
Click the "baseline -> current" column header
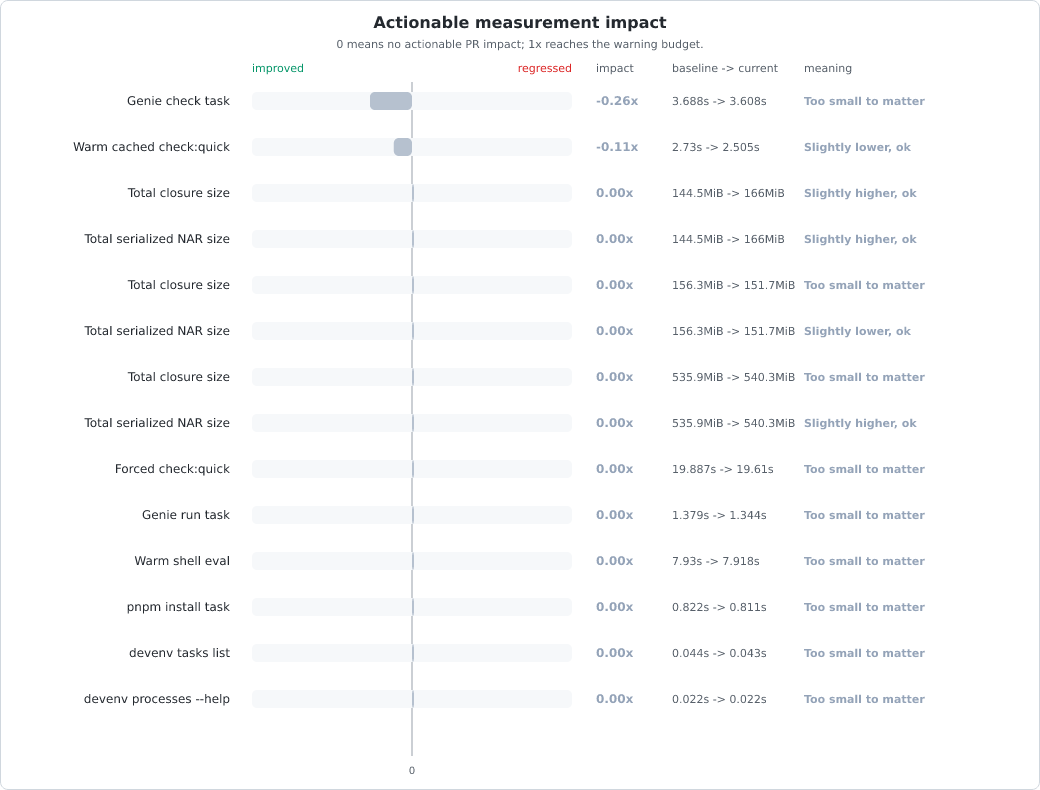pos(725,68)
